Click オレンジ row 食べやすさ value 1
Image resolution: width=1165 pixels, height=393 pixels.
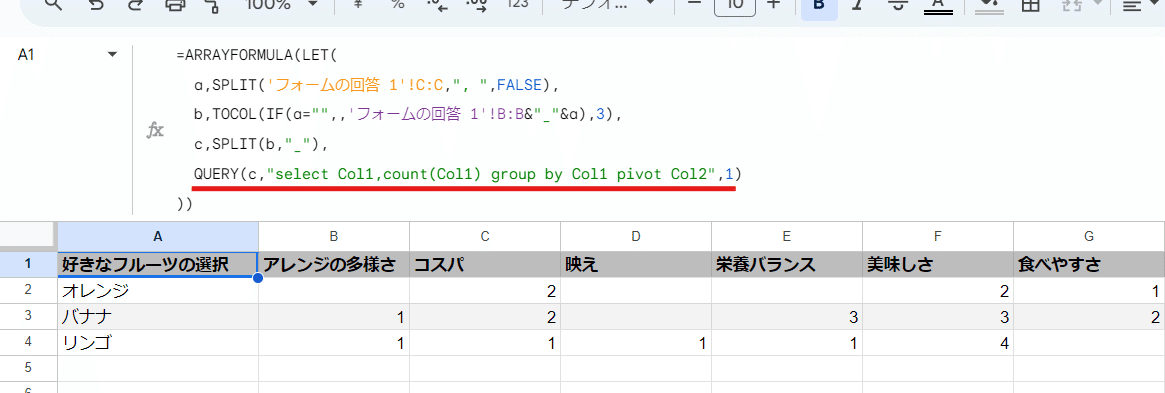pos(1088,290)
